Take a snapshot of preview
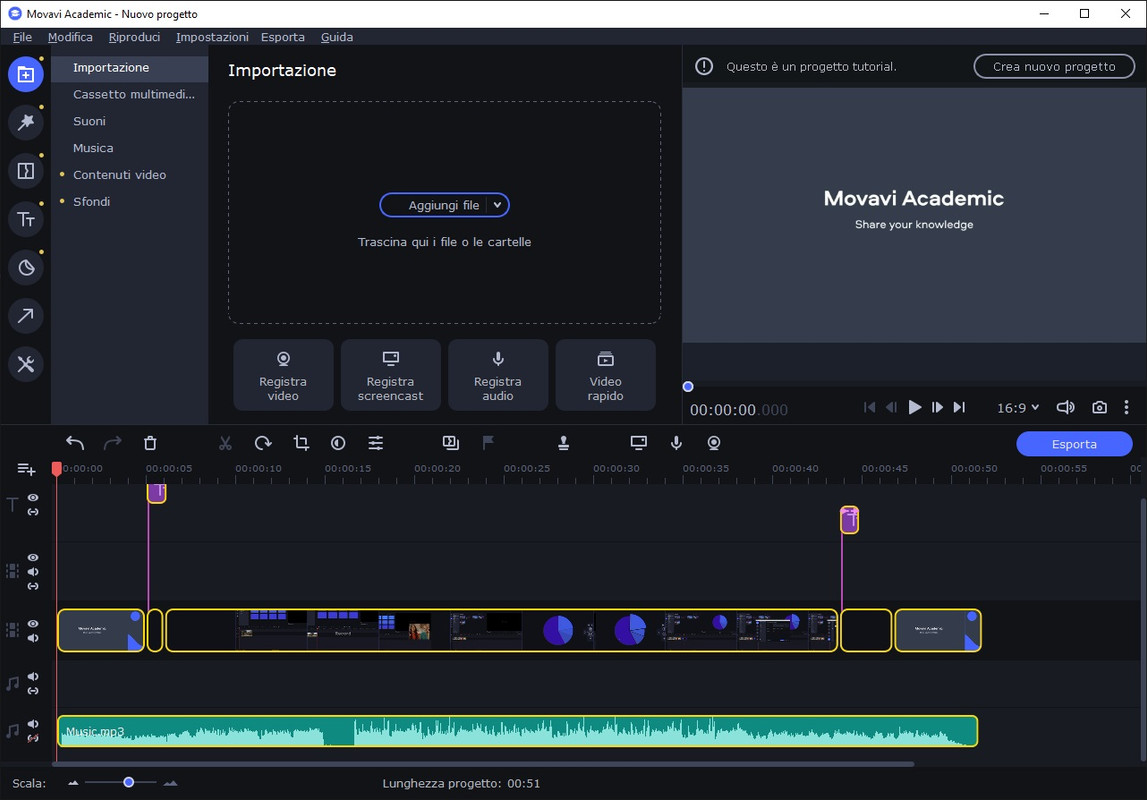The height and width of the screenshot is (800, 1147). click(1099, 407)
